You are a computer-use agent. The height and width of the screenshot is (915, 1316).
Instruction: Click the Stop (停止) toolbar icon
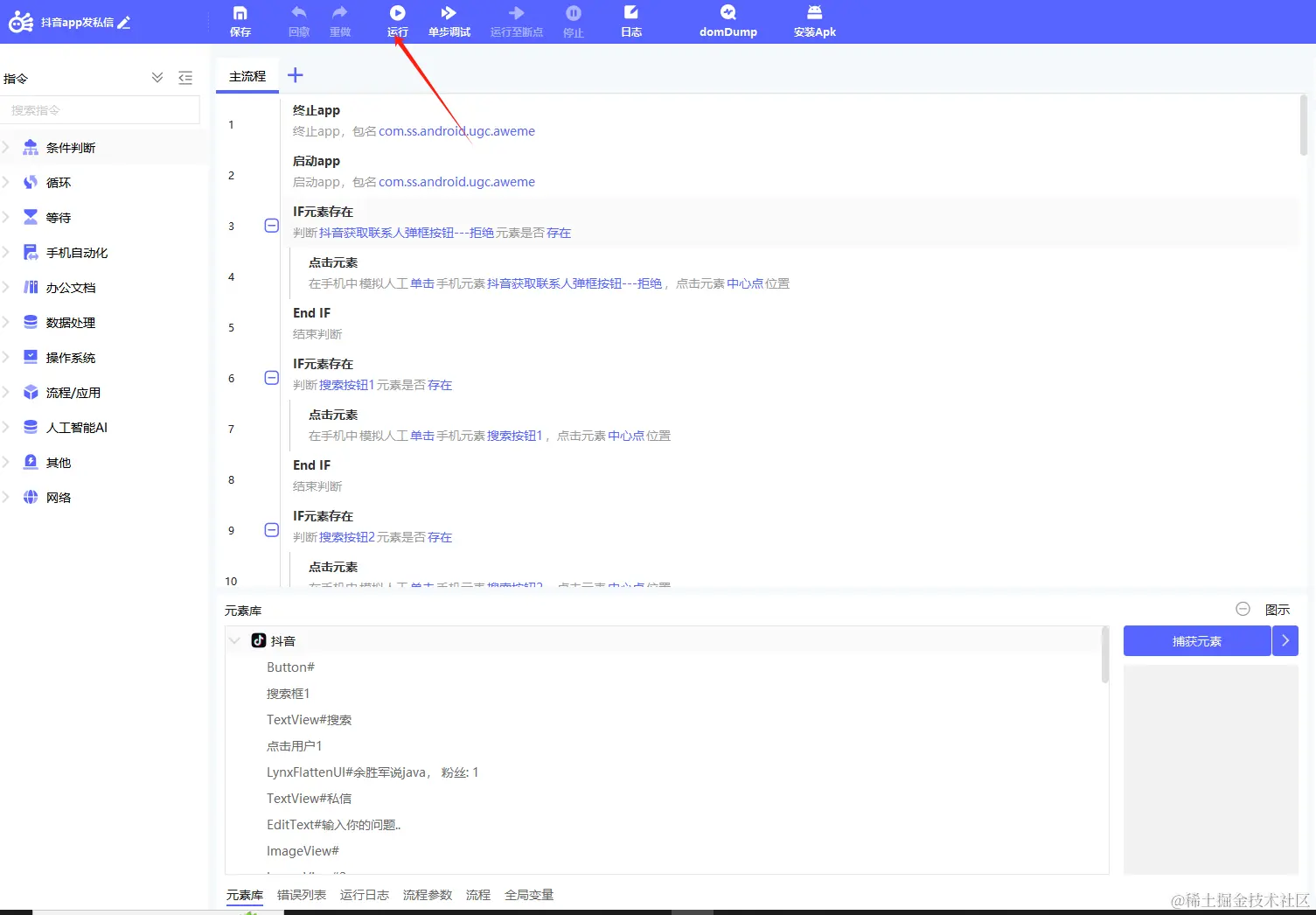574,13
